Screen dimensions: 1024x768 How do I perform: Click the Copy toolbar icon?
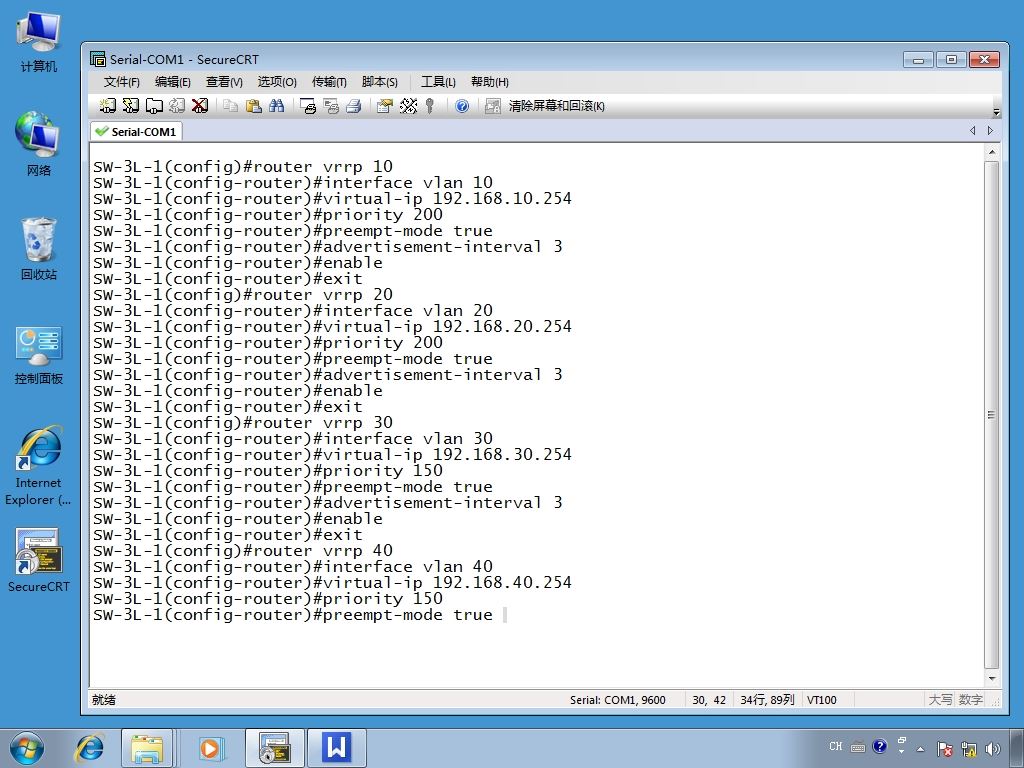(x=230, y=106)
